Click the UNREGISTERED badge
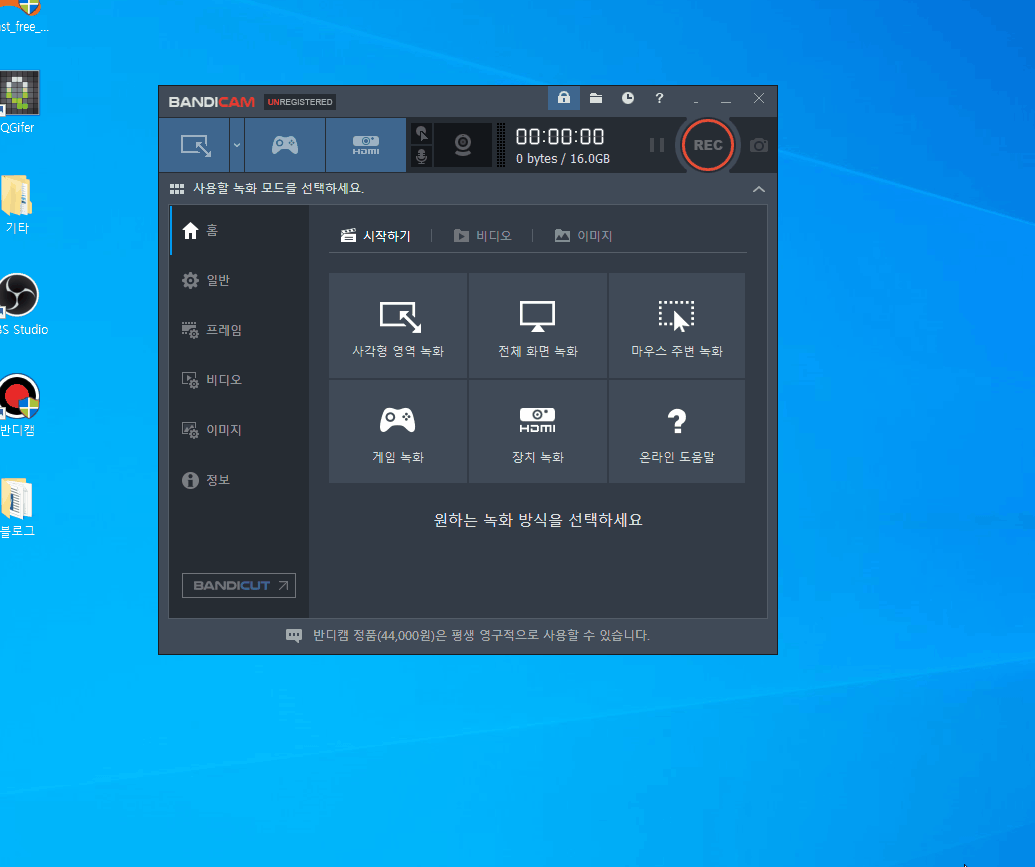 point(300,102)
